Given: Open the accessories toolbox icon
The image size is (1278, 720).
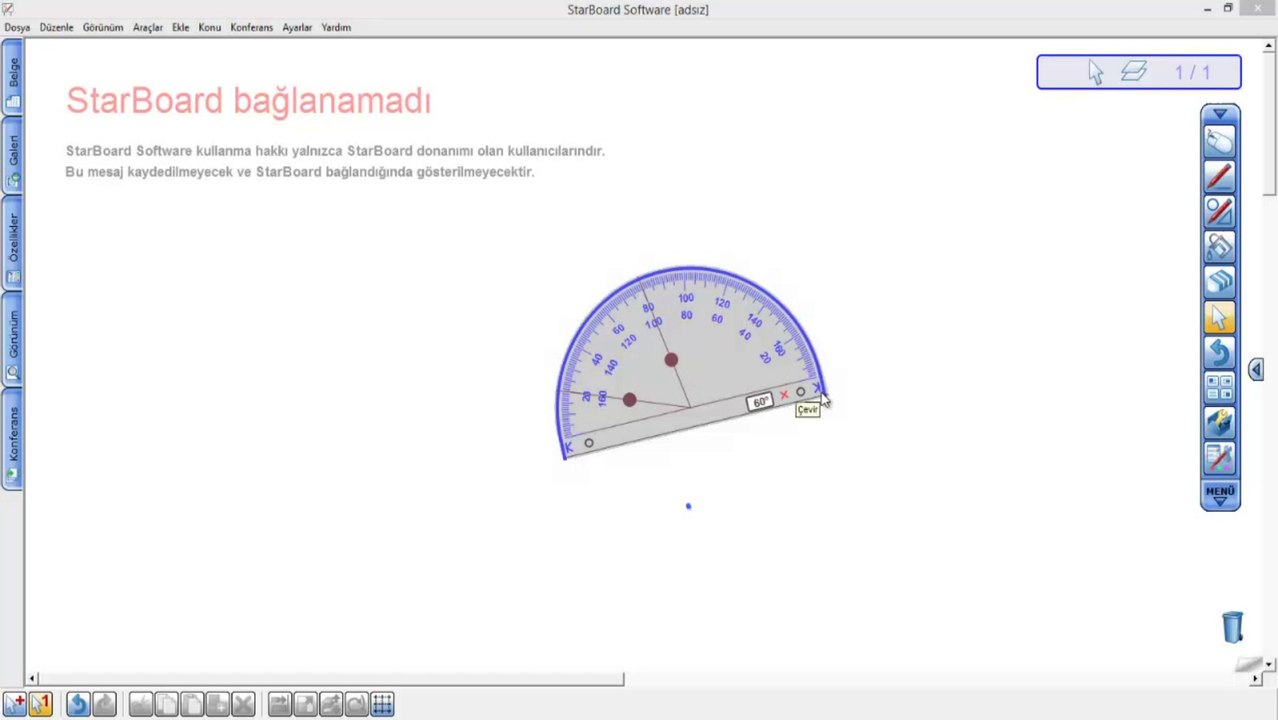Looking at the screenshot, I should click(1220, 422).
